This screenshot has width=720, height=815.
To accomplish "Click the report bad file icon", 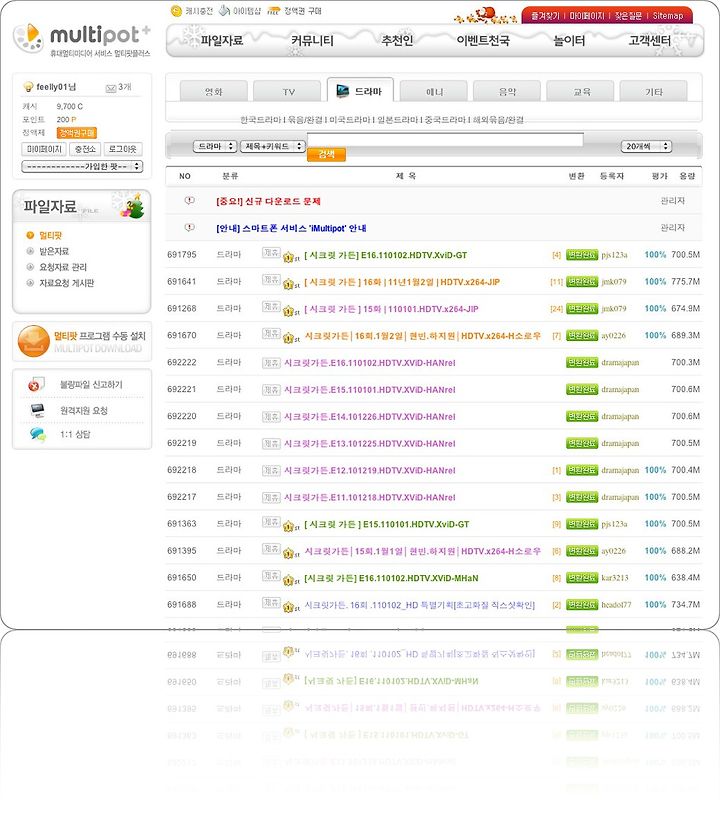I will coord(36,384).
